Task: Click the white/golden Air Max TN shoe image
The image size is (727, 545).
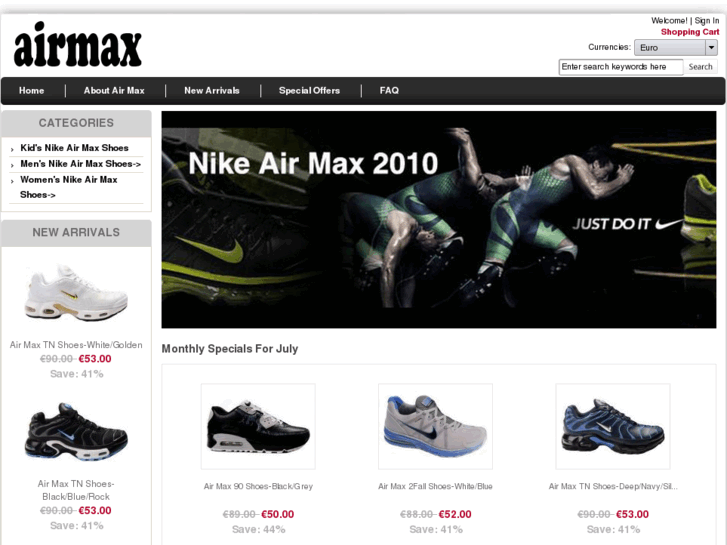Action: pyautogui.click(x=76, y=293)
